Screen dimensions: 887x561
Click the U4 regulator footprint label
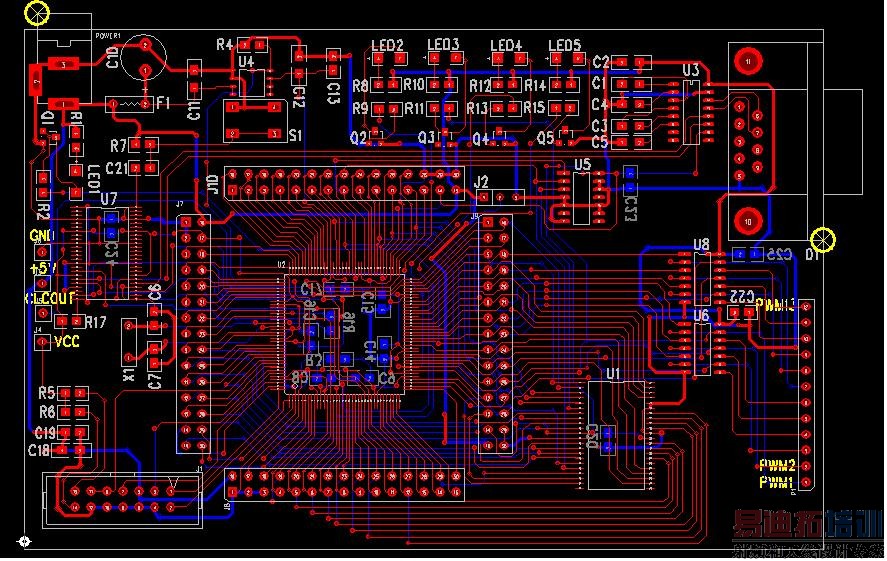click(247, 62)
